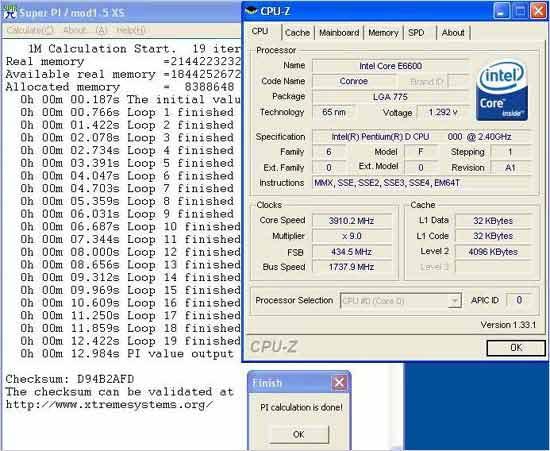Click the Package field LGA 775
This screenshot has height=451, width=550.
[390, 97]
